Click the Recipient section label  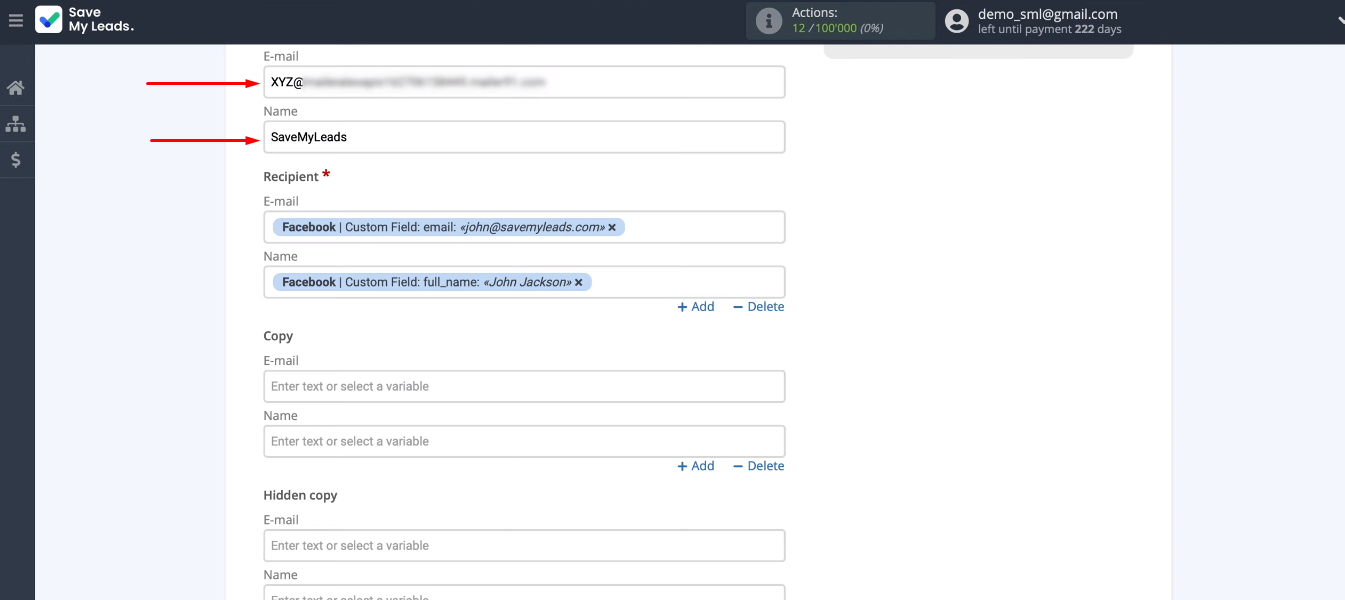pos(291,177)
